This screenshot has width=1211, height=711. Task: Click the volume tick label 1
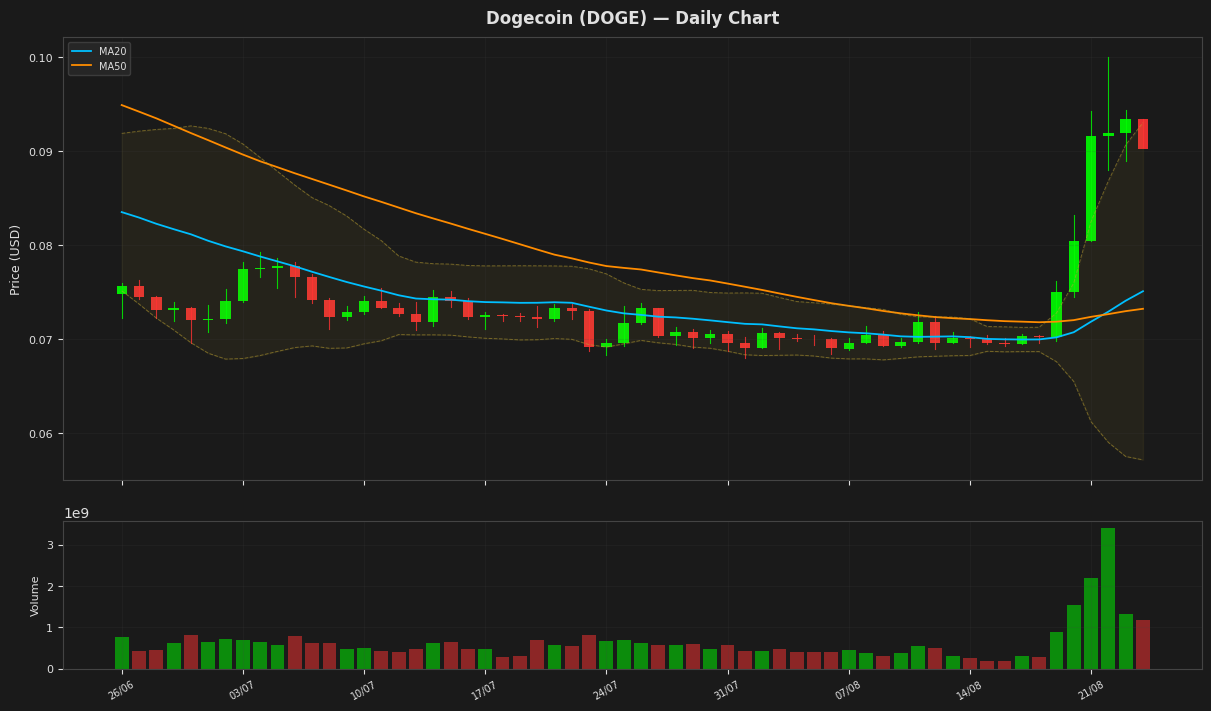52,628
